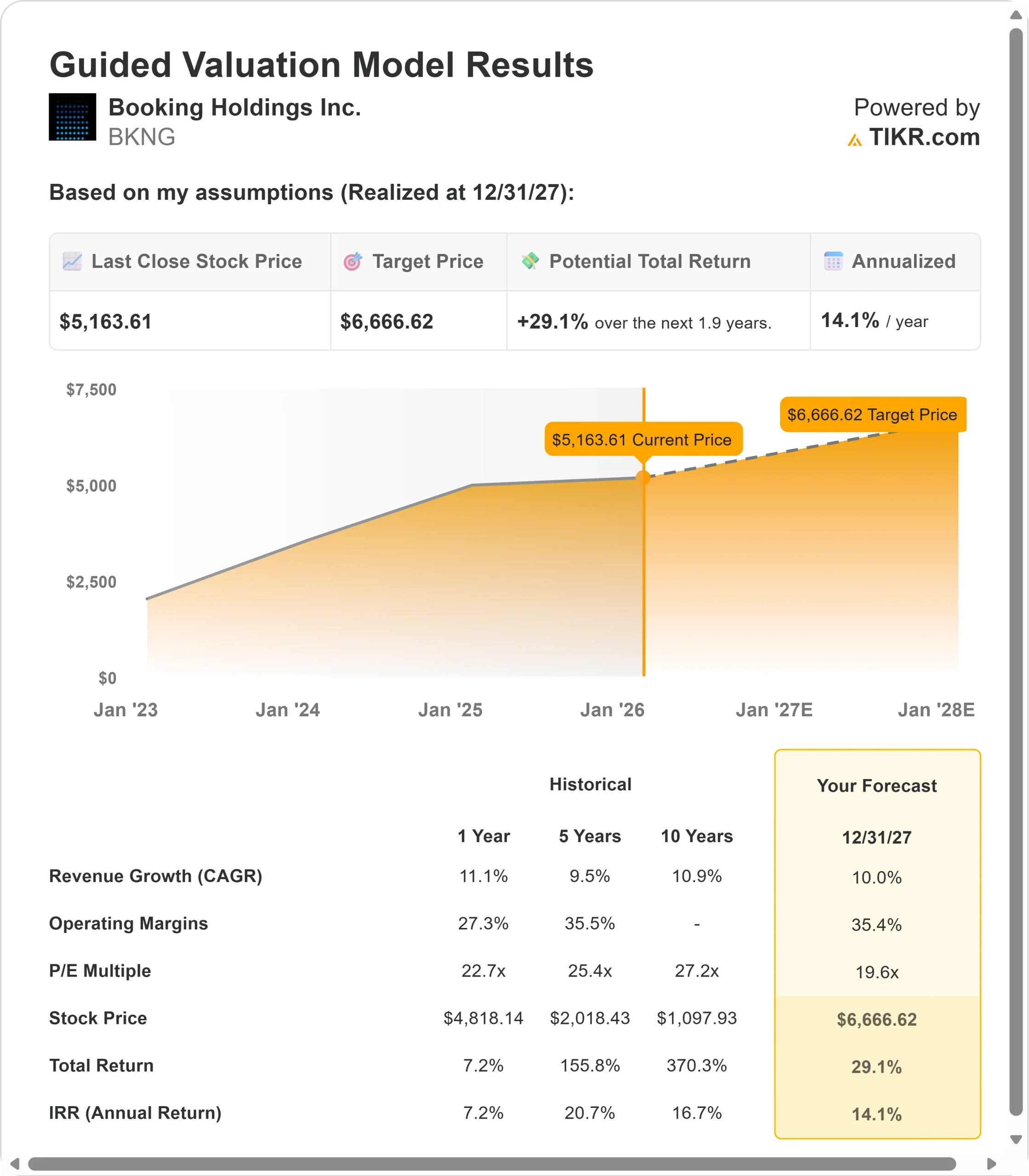Click the $6,666.62 Target Price chart label
The width and height of the screenshot is (1029, 1176).
tap(872, 414)
